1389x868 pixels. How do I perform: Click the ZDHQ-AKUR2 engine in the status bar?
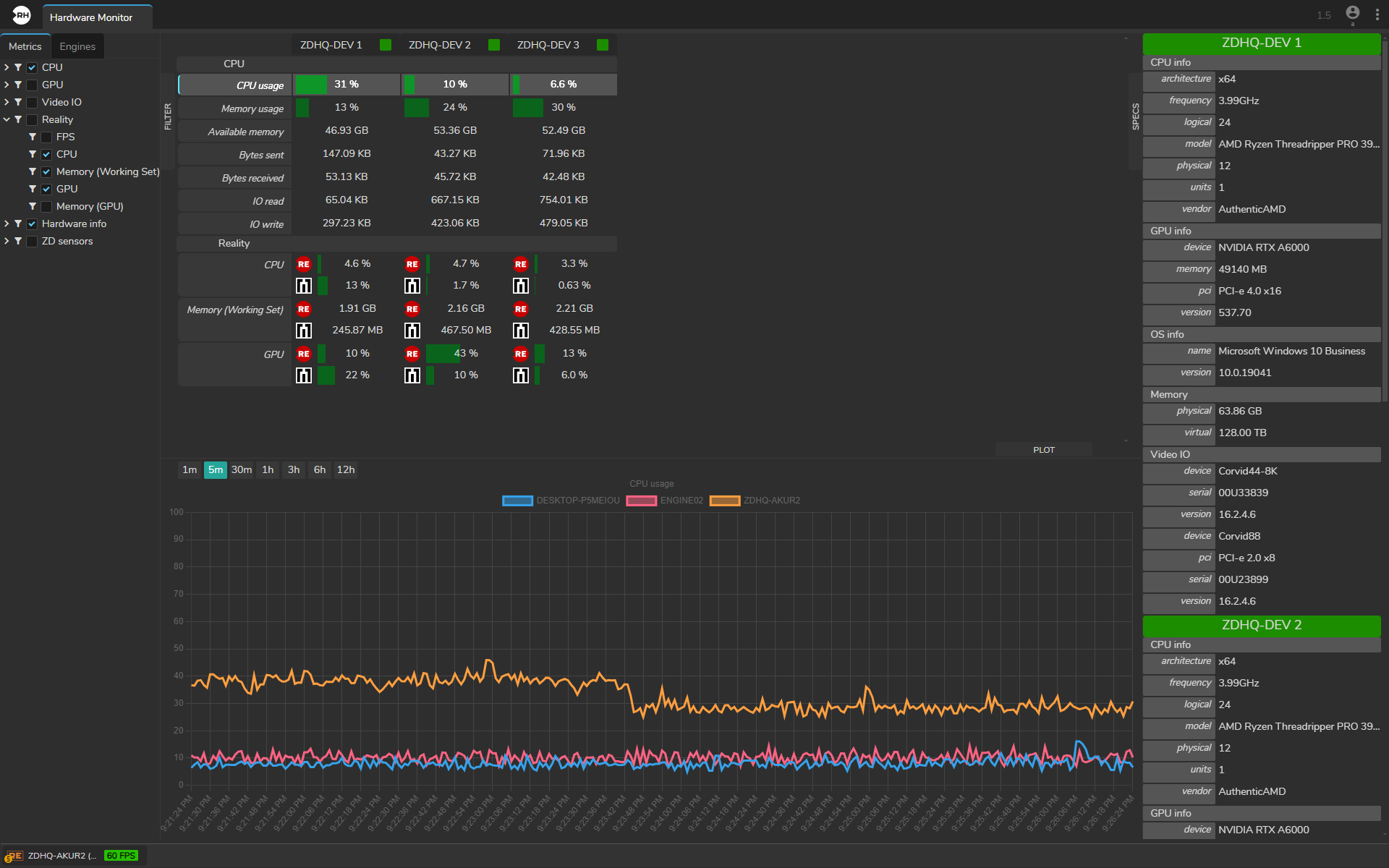(x=61, y=856)
